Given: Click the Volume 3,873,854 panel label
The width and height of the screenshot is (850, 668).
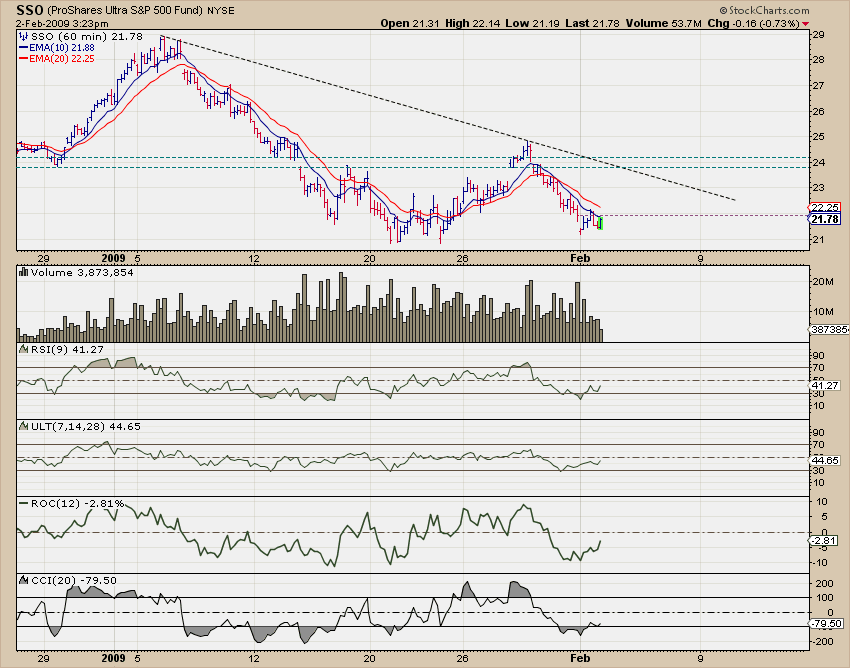Looking at the screenshot, I should [x=82, y=272].
